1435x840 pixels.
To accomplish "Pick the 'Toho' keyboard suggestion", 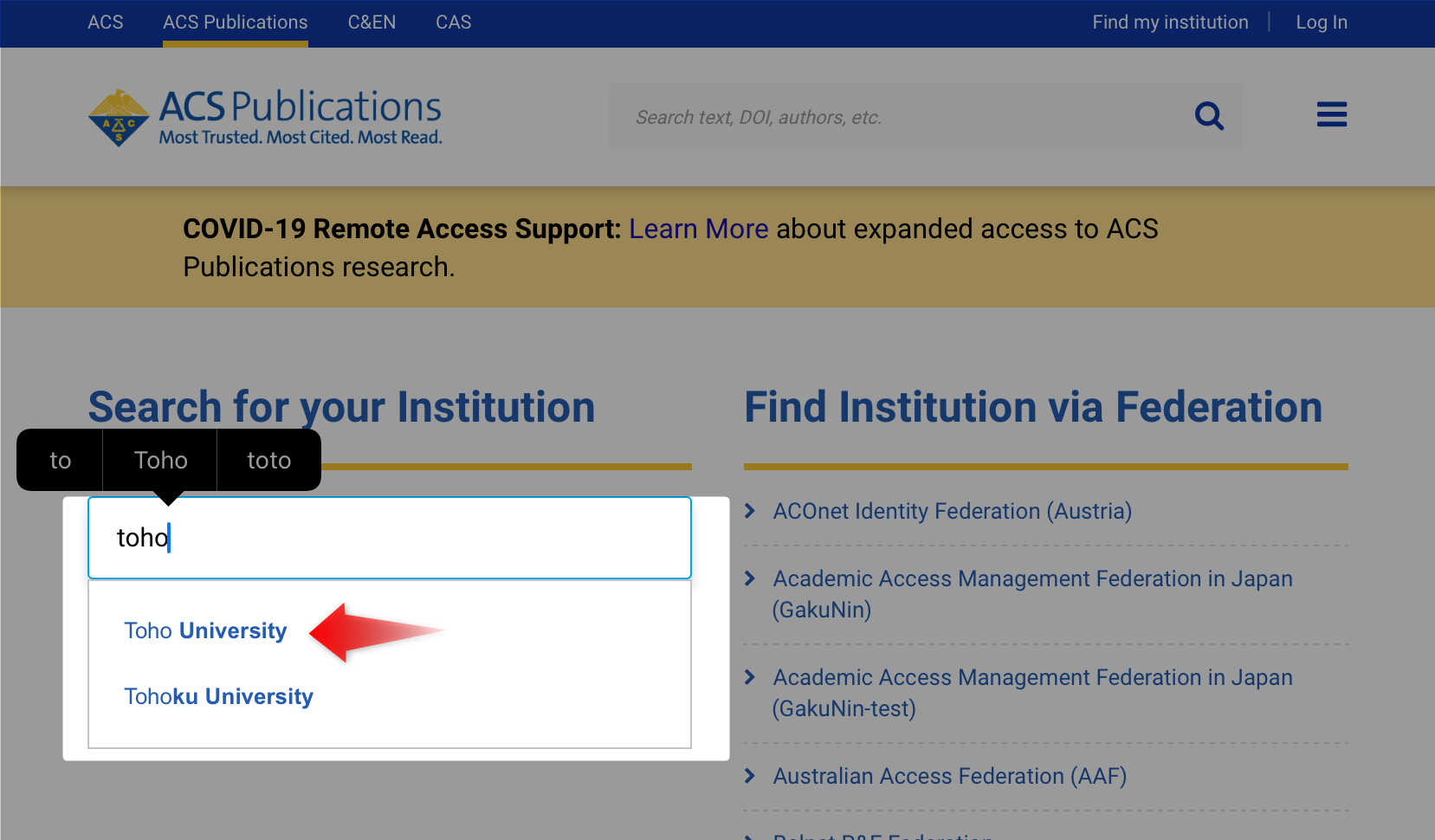I will pyautogui.click(x=160, y=460).
